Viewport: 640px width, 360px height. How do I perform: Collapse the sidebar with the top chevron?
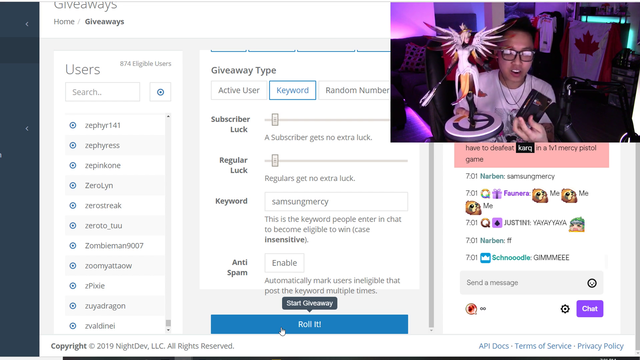tap(27, 24)
